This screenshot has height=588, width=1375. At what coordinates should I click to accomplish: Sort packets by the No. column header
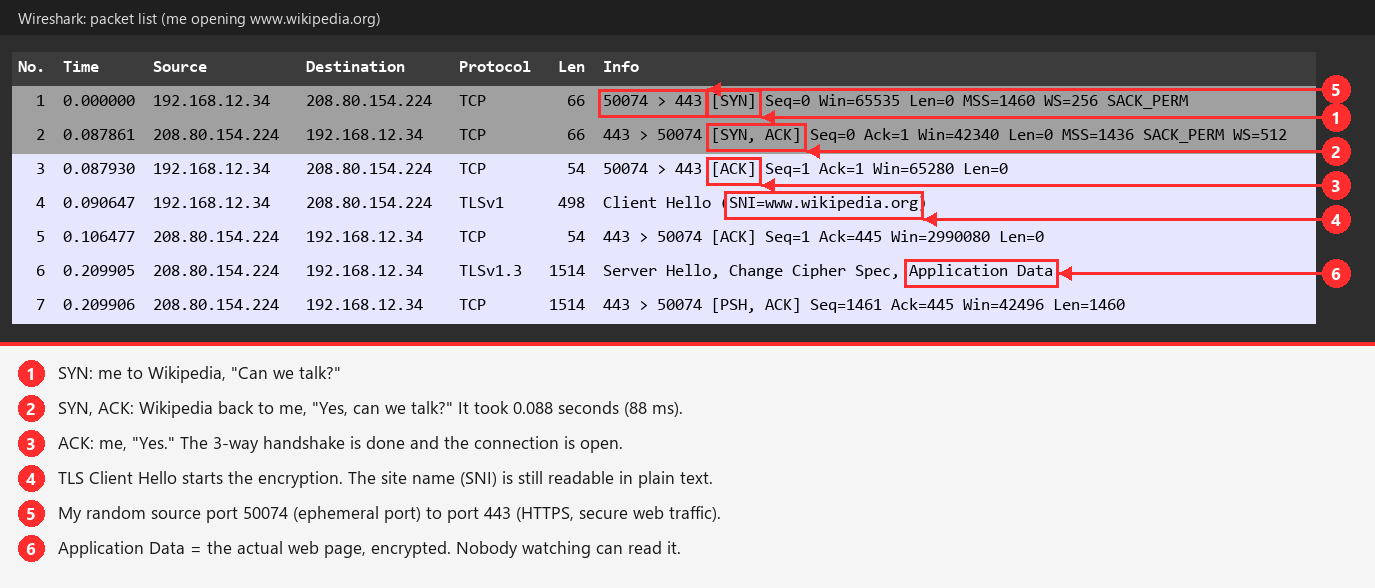point(31,67)
